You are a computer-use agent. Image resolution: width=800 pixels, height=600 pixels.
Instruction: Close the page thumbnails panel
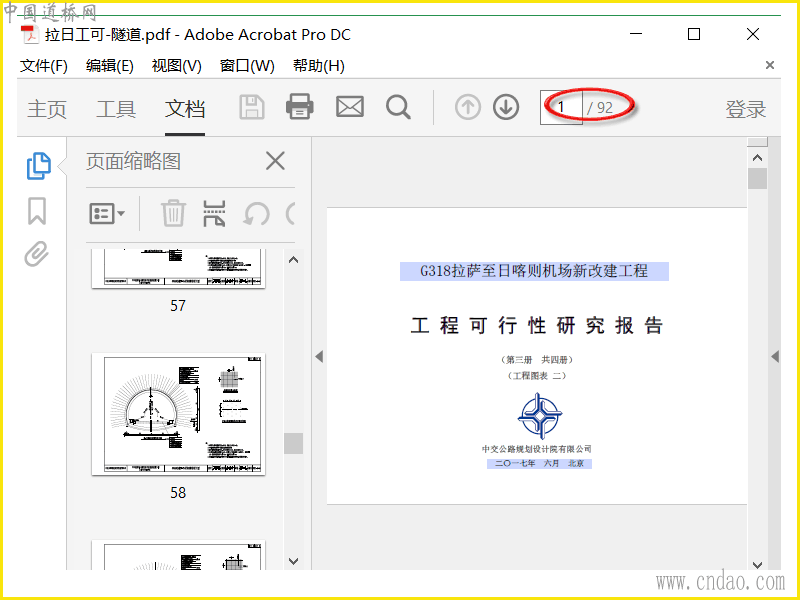click(x=275, y=161)
